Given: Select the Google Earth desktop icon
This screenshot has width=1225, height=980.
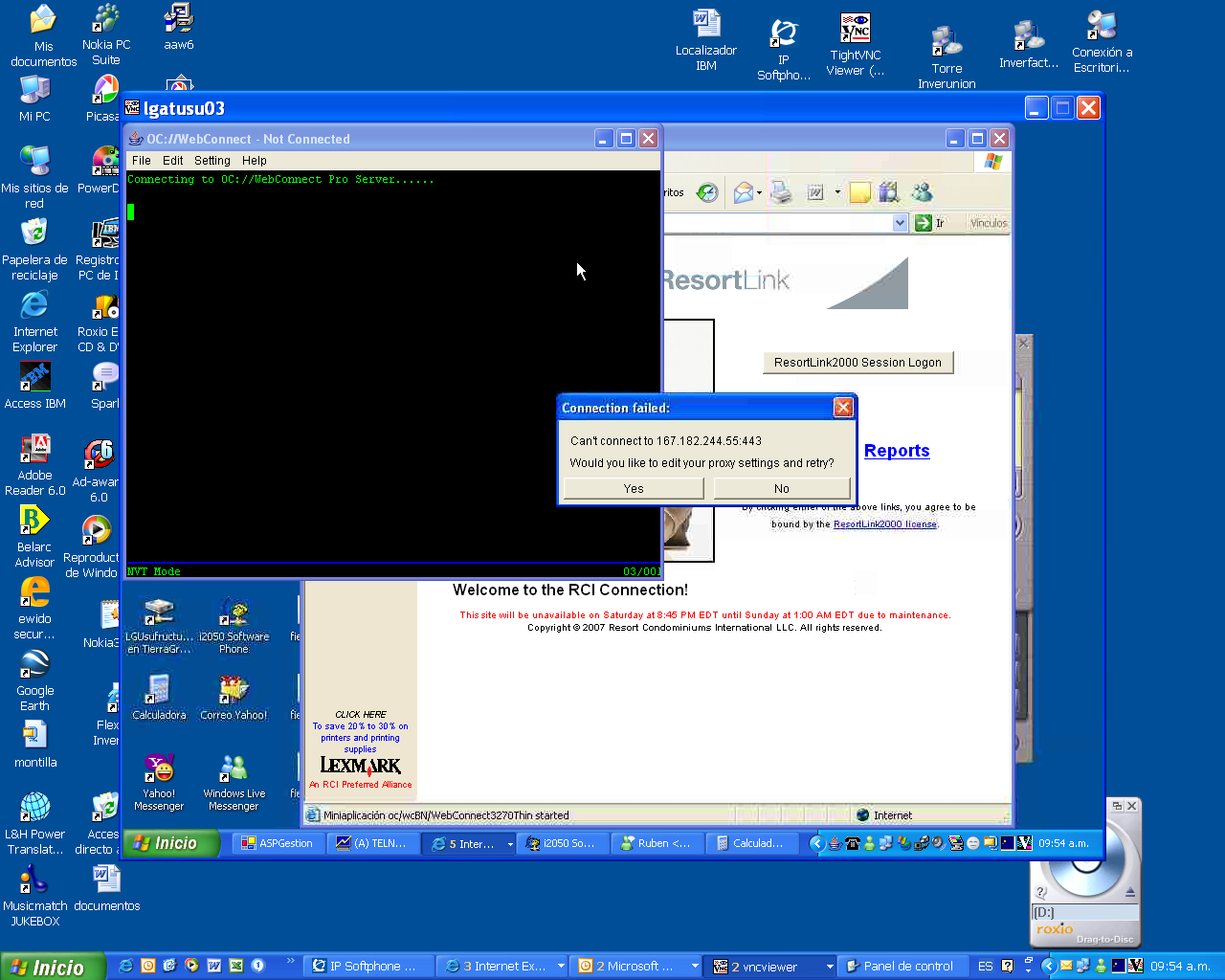Looking at the screenshot, I should (34, 680).
